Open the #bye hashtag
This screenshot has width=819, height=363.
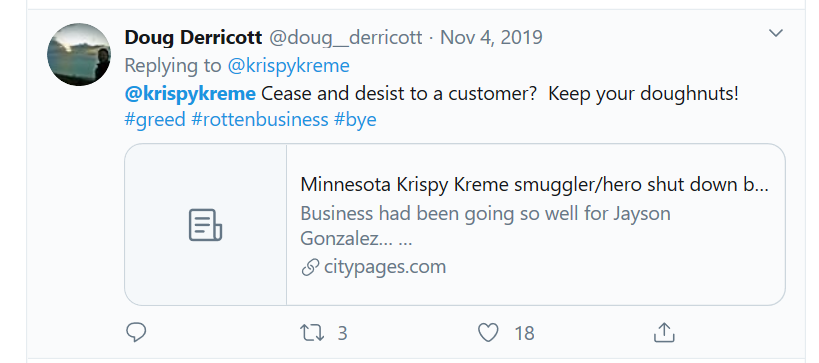tap(355, 120)
